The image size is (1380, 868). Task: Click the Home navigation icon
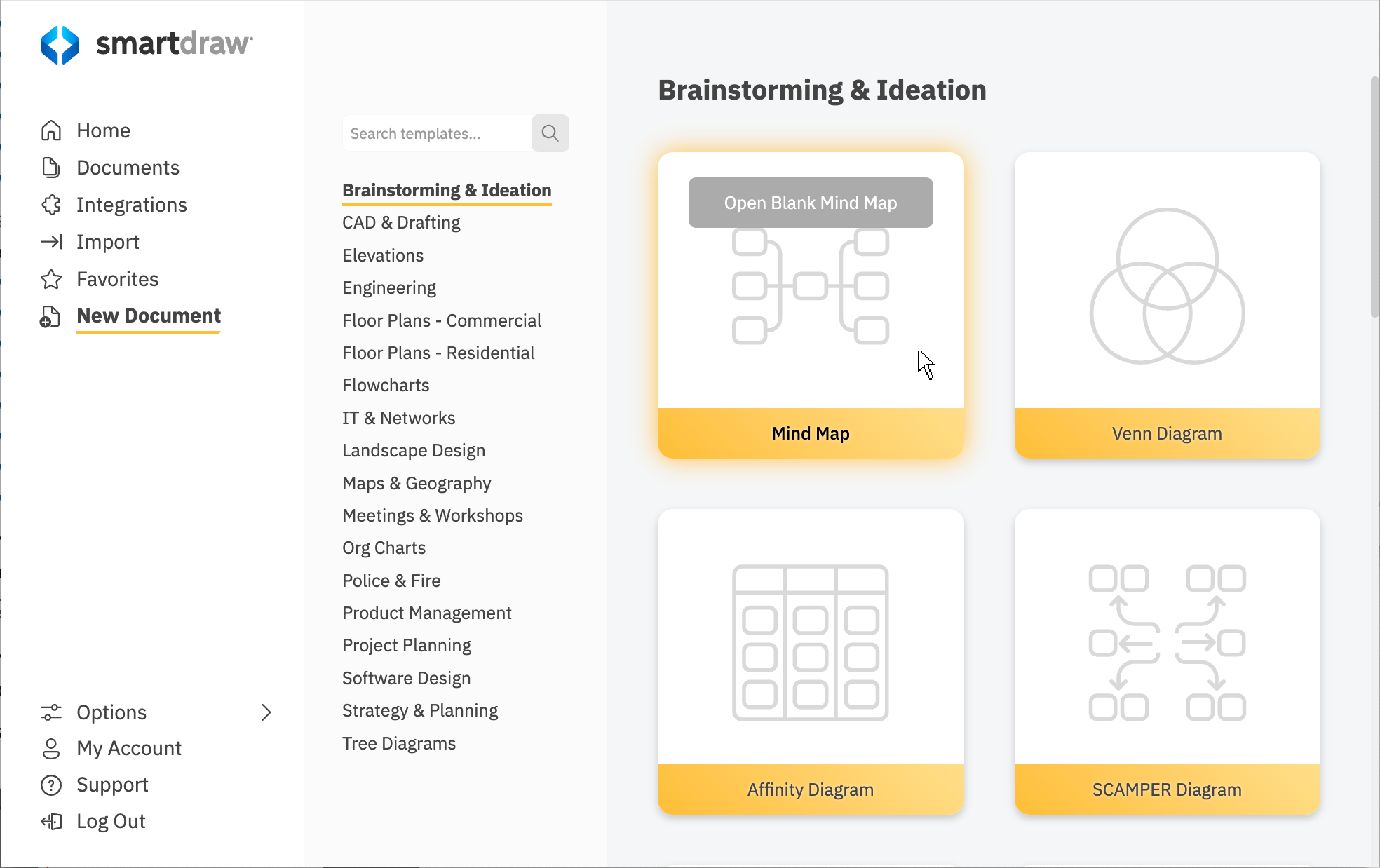51,130
